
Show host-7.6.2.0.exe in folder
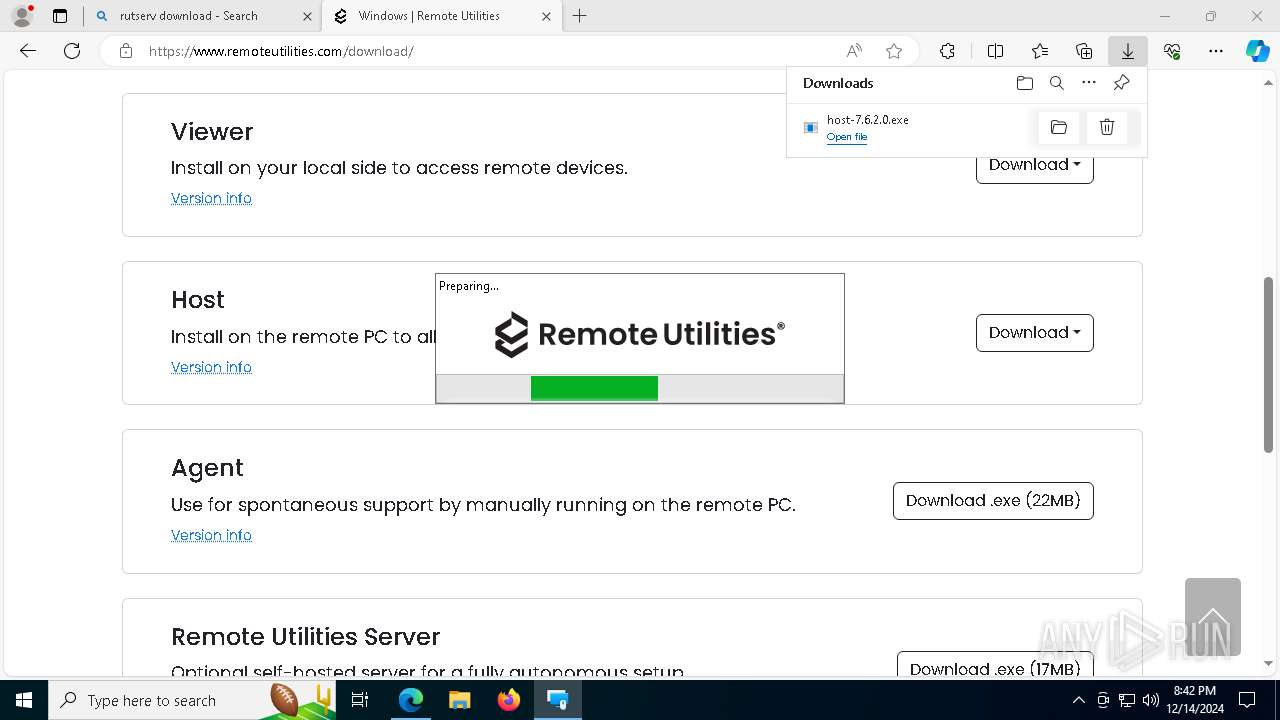click(x=1059, y=127)
